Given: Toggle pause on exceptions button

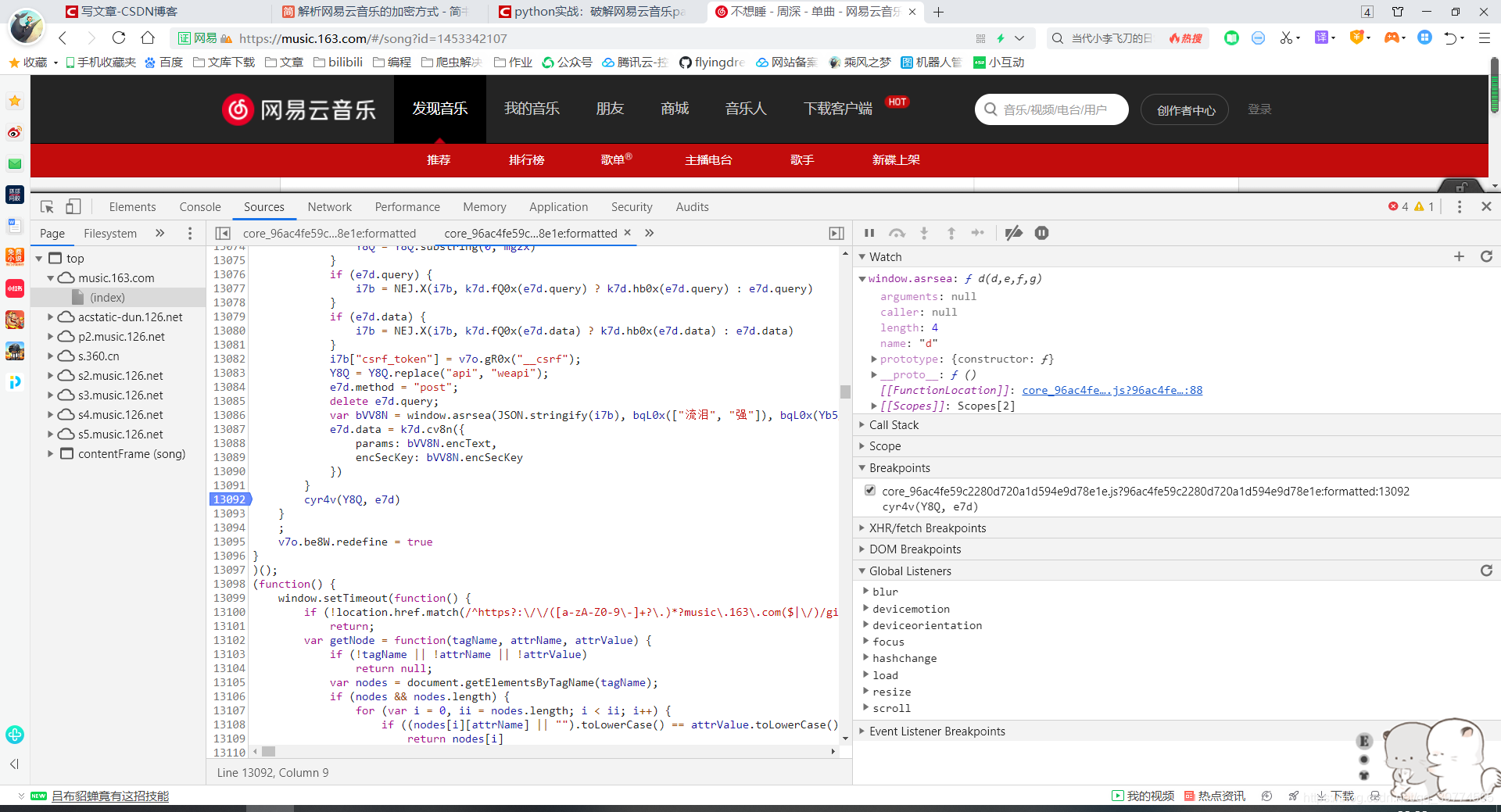Looking at the screenshot, I should pos(1042,233).
